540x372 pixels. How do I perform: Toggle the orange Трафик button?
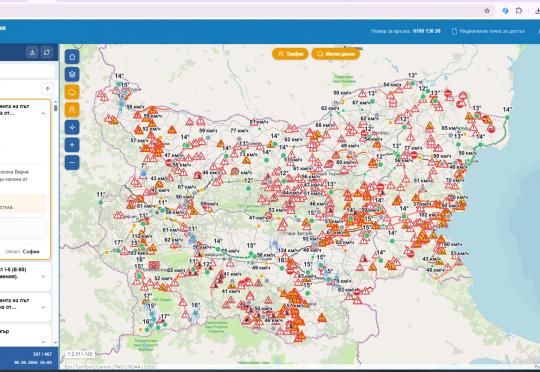[290, 54]
